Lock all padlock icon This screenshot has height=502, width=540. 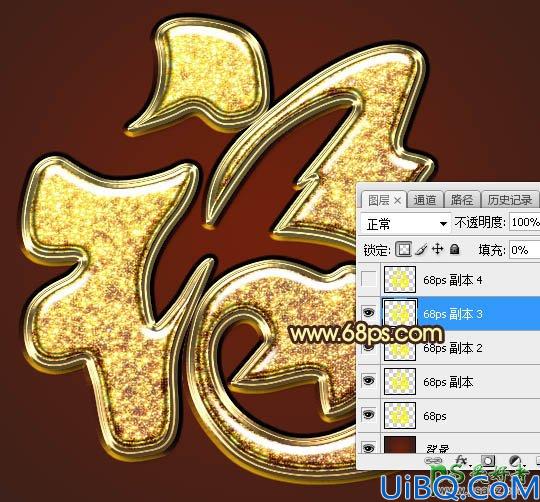point(455,249)
